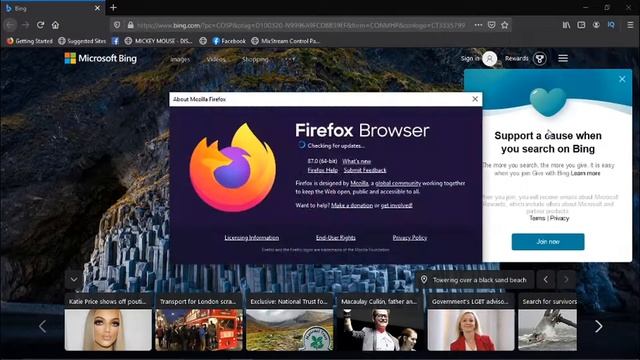Click the address bar URL field
Screen dimensions: 640x360
click(x=301, y=25)
